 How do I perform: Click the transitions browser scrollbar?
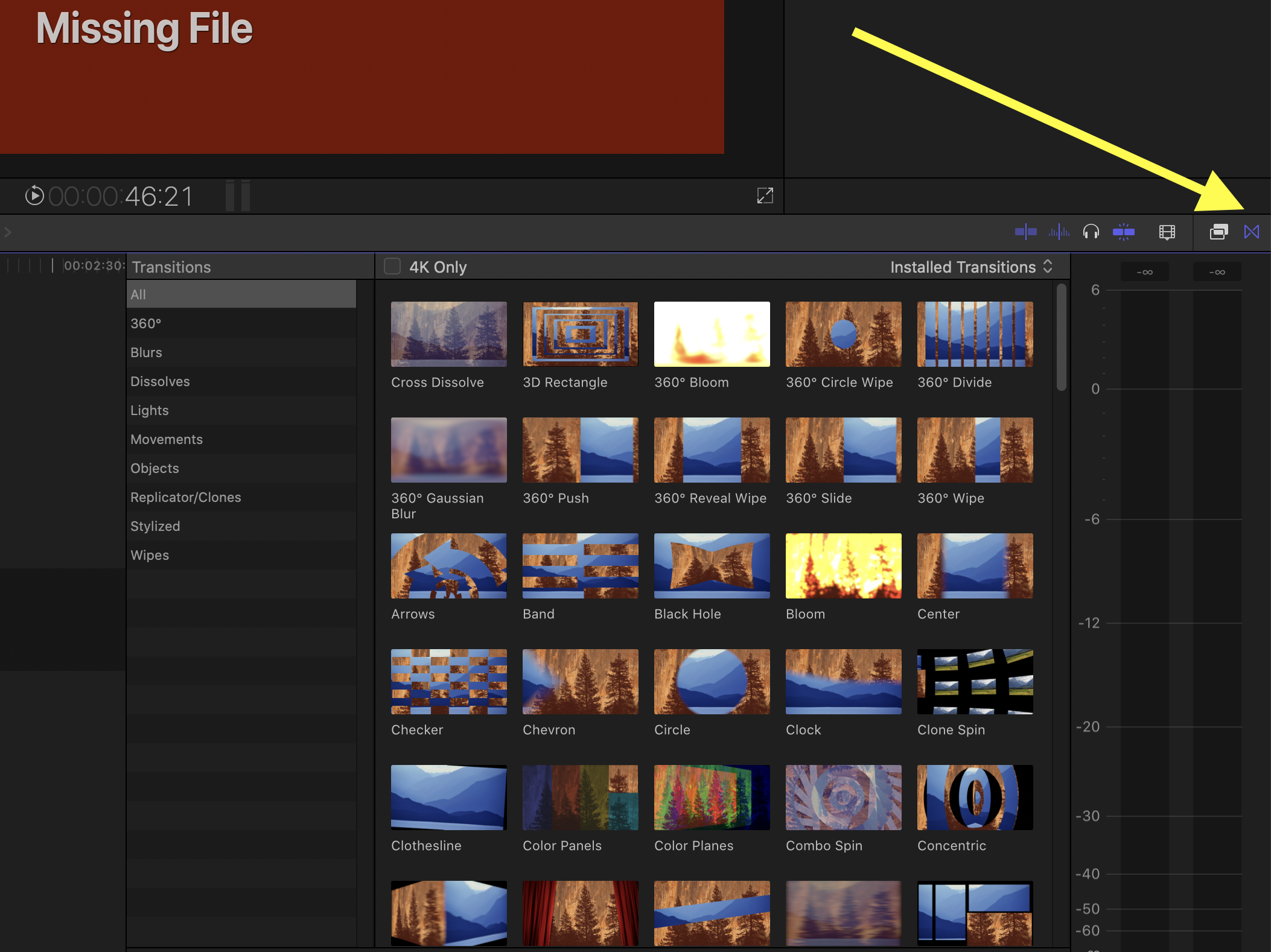pos(1061,338)
